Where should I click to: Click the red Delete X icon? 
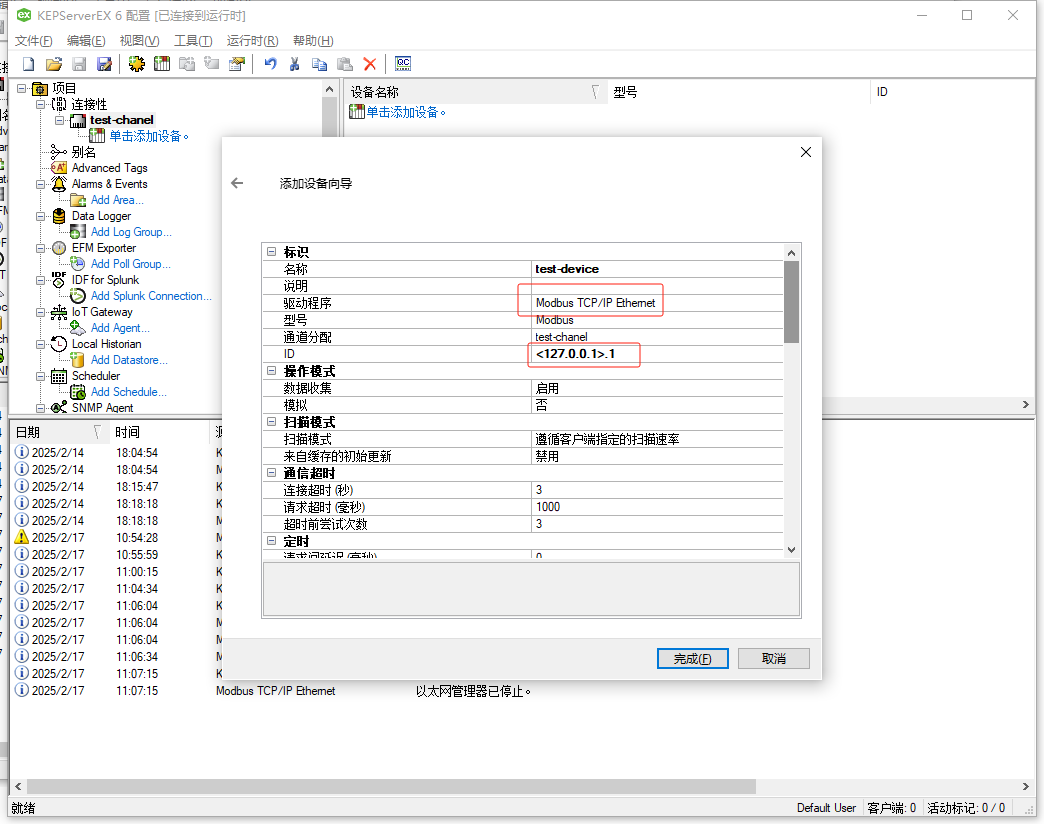pos(370,64)
